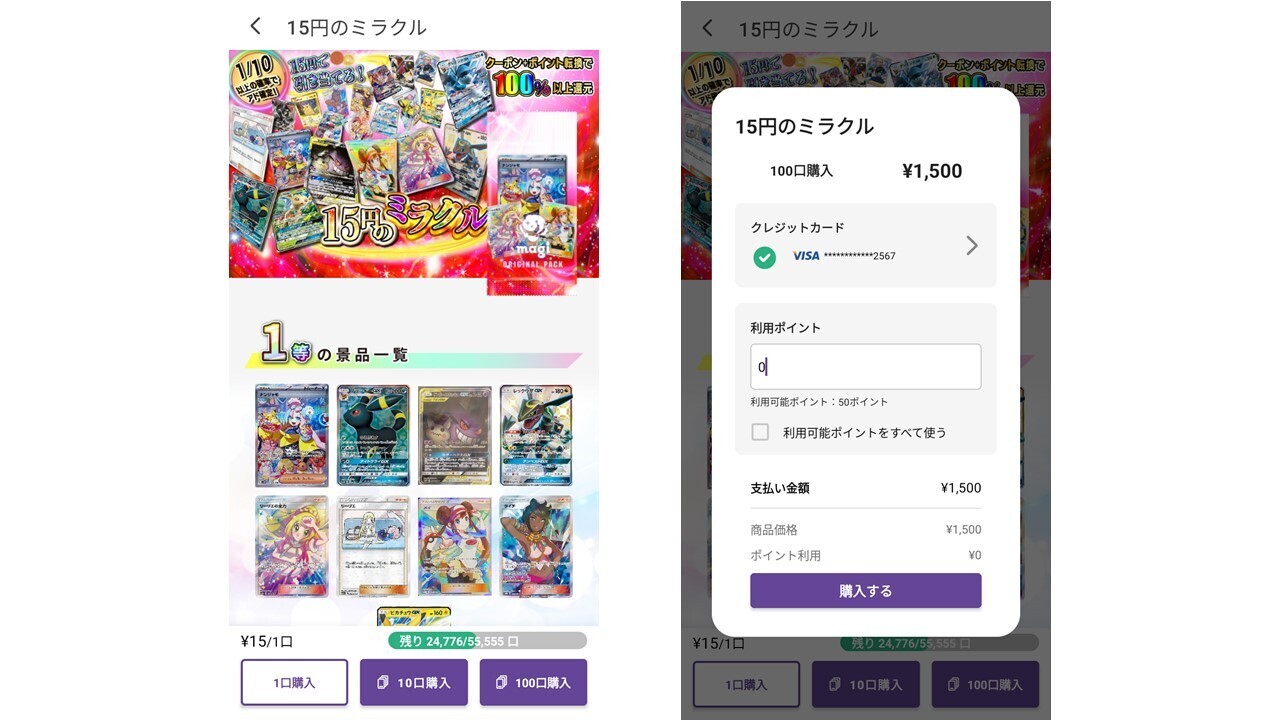1280x720 pixels.
Task: Select the Umbreon card thumbnail
Action: click(373, 435)
